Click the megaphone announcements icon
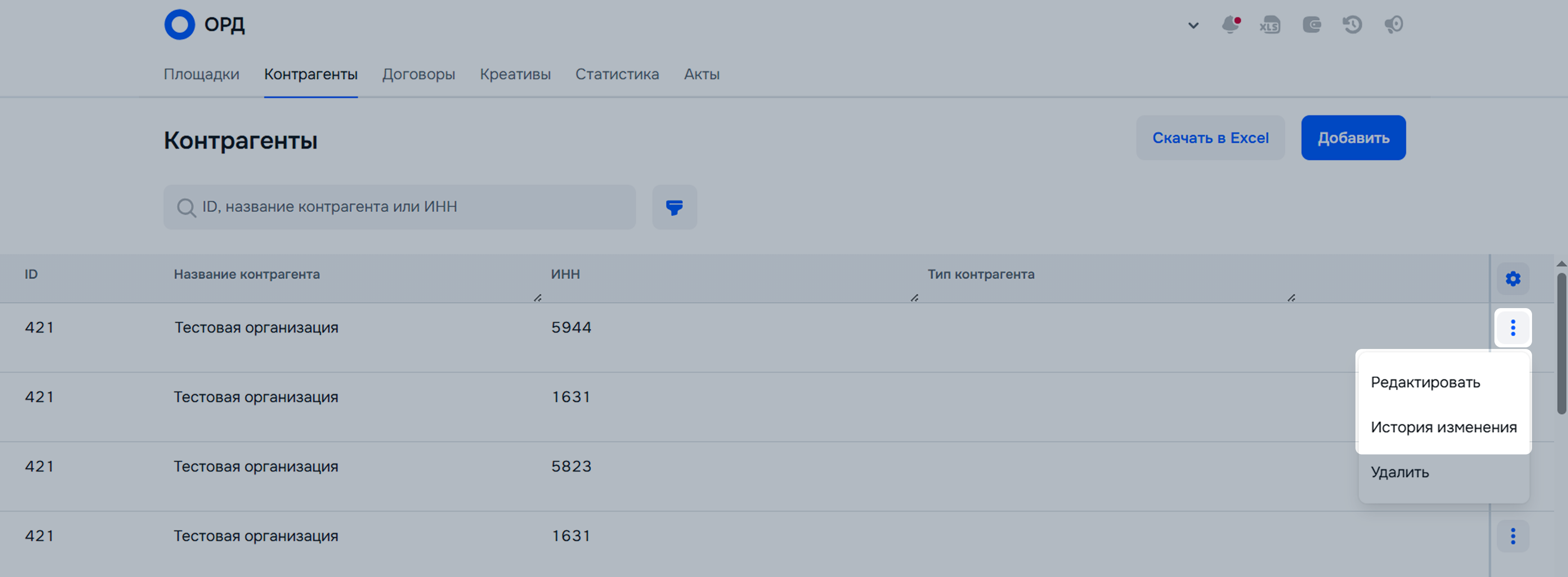Viewport: 1568px width, 577px height. point(1393,25)
